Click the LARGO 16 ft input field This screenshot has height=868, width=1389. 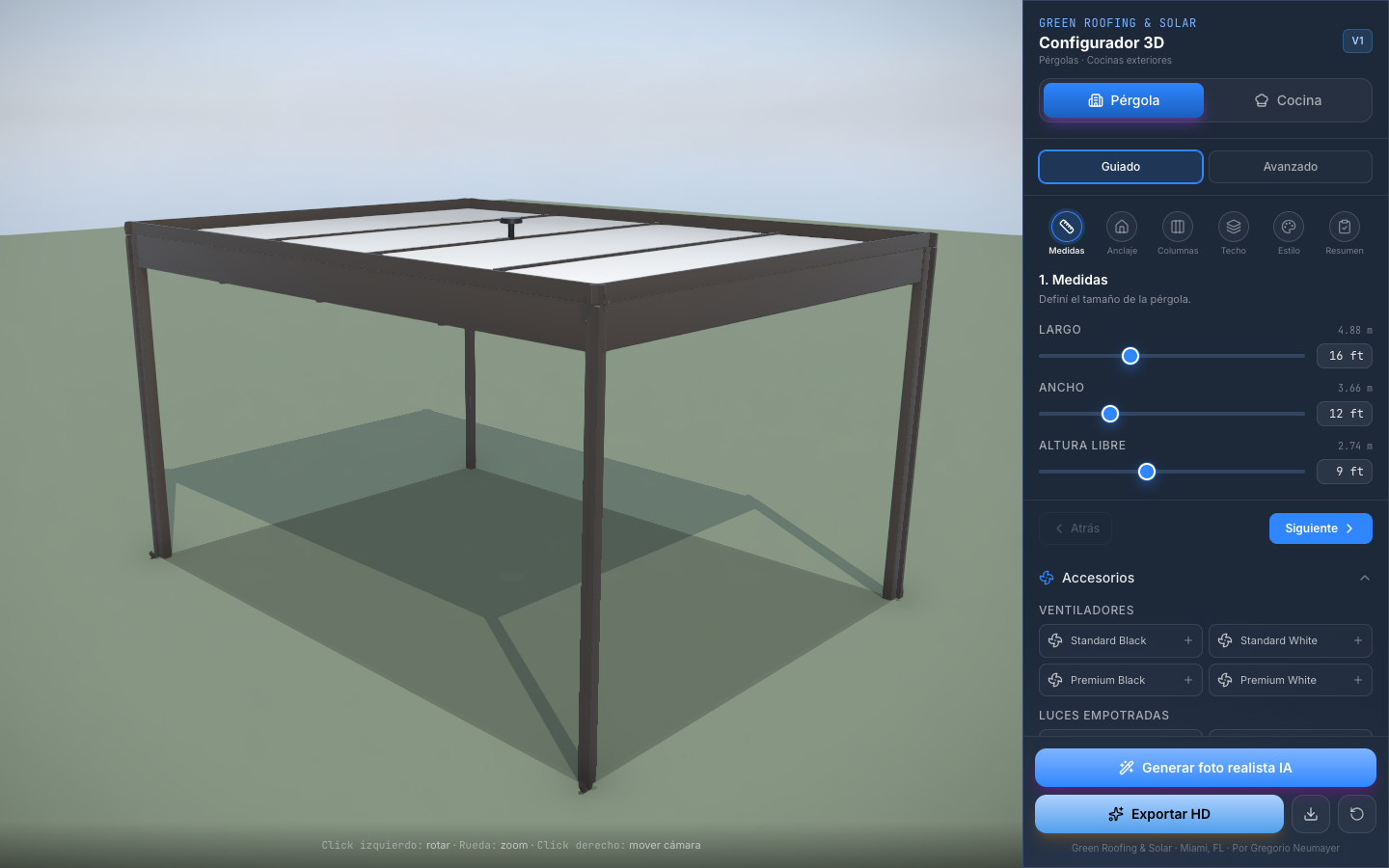[x=1345, y=356]
